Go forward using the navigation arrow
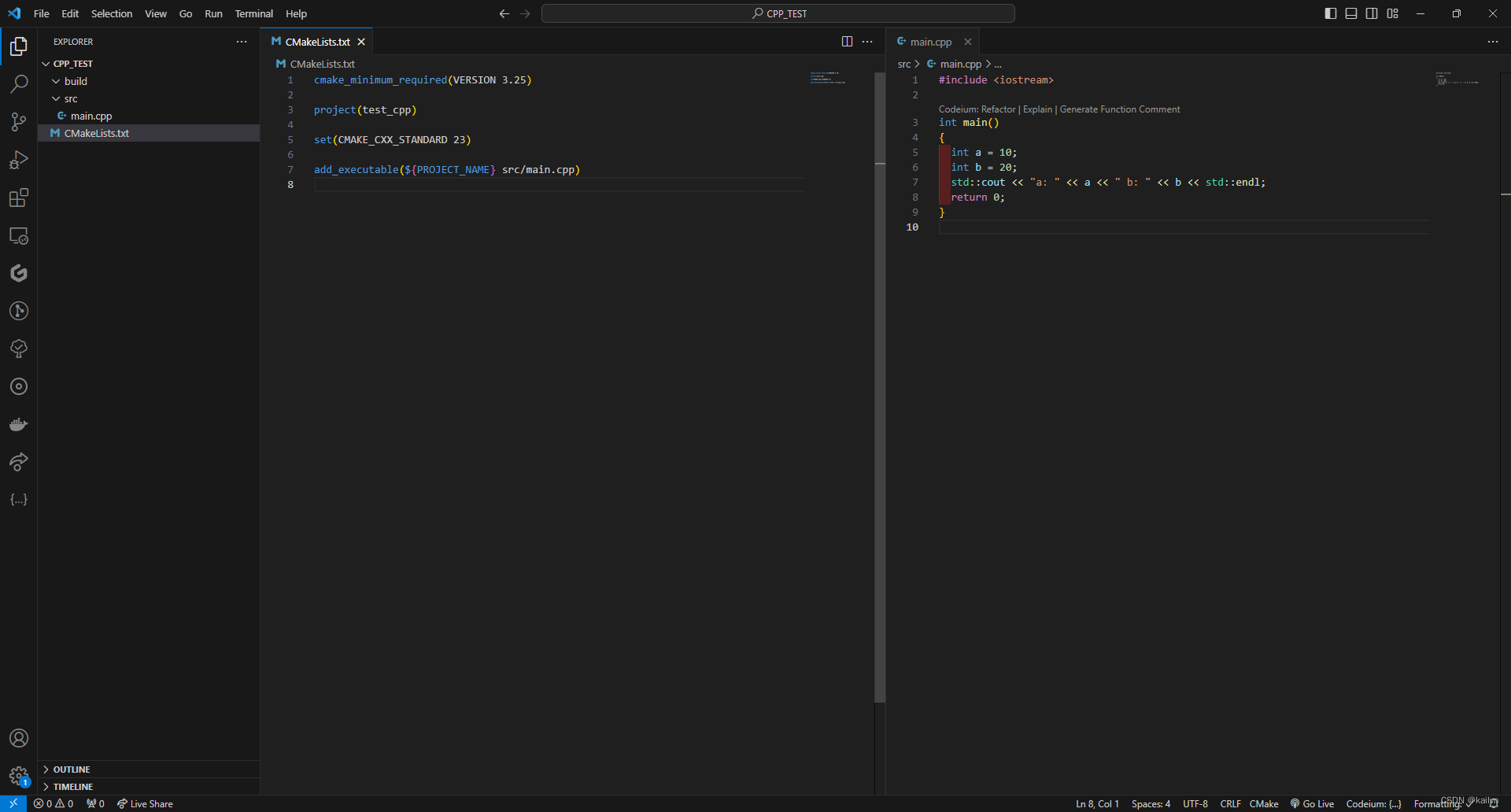This screenshot has height=812, width=1511. pyautogui.click(x=525, y=13)
